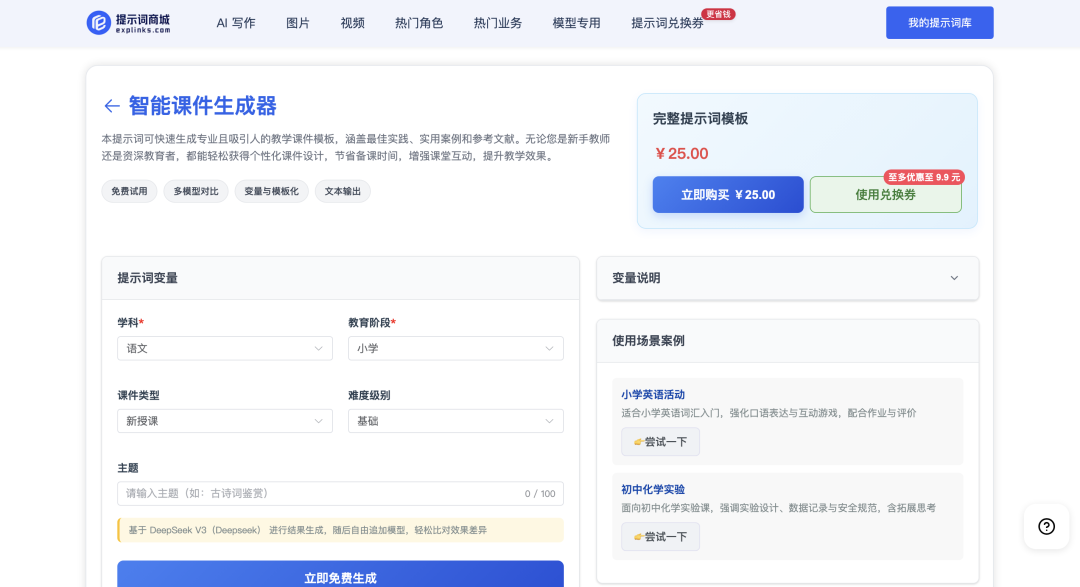Open the AI 写作 menu
Screen dimensions: 1080x587
tap(236, 23)
